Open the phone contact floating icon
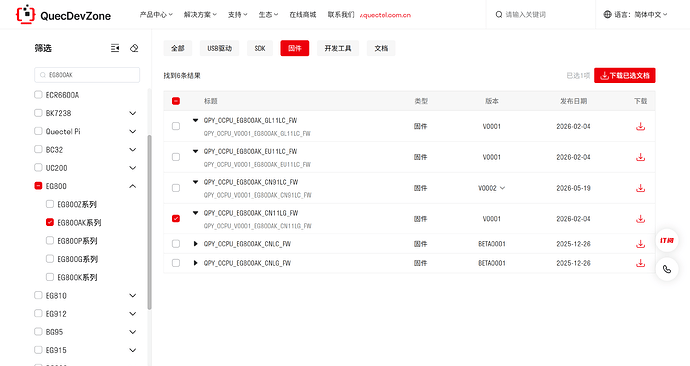 667,269
